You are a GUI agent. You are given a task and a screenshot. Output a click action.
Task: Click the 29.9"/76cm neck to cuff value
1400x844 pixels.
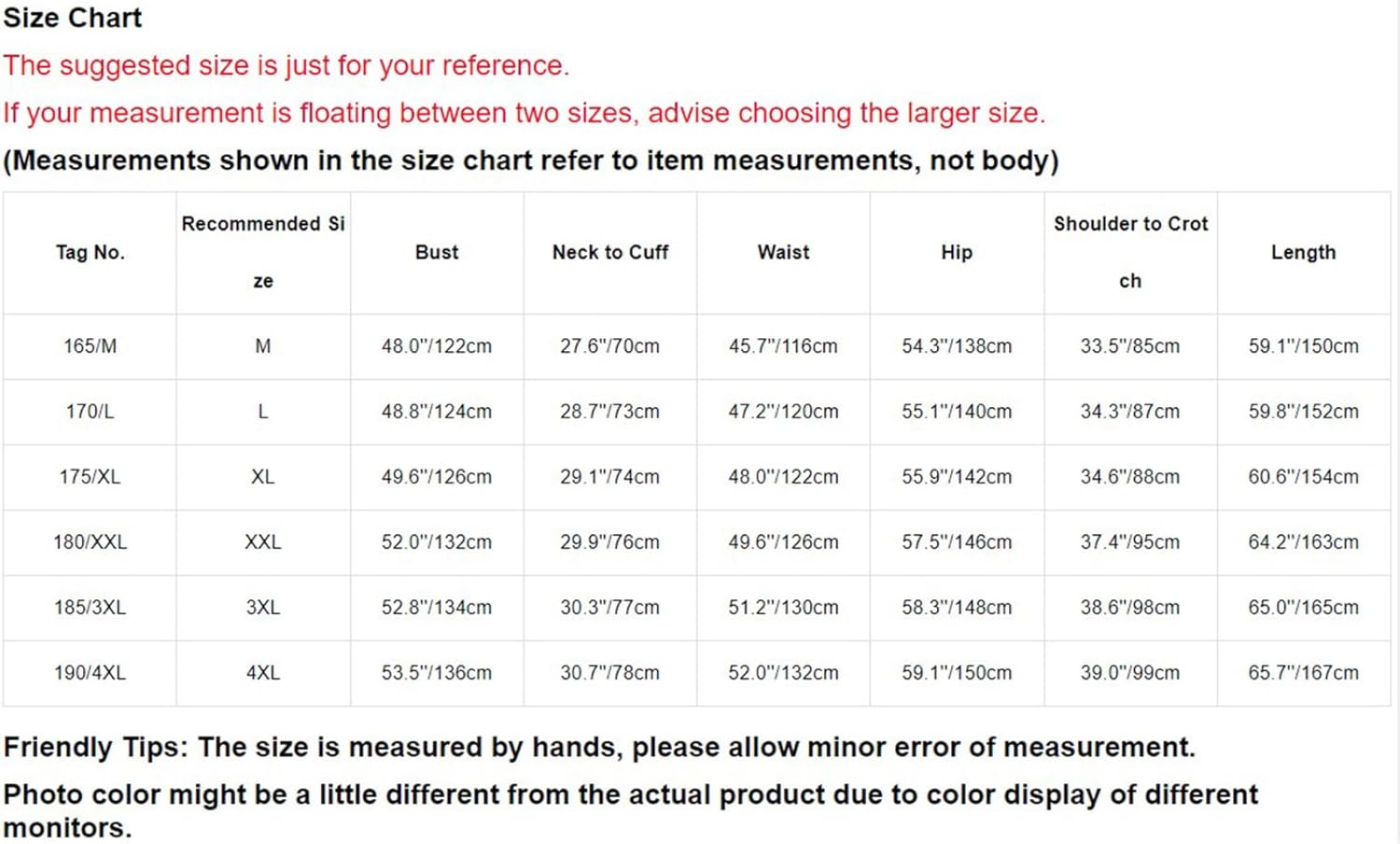610,542
